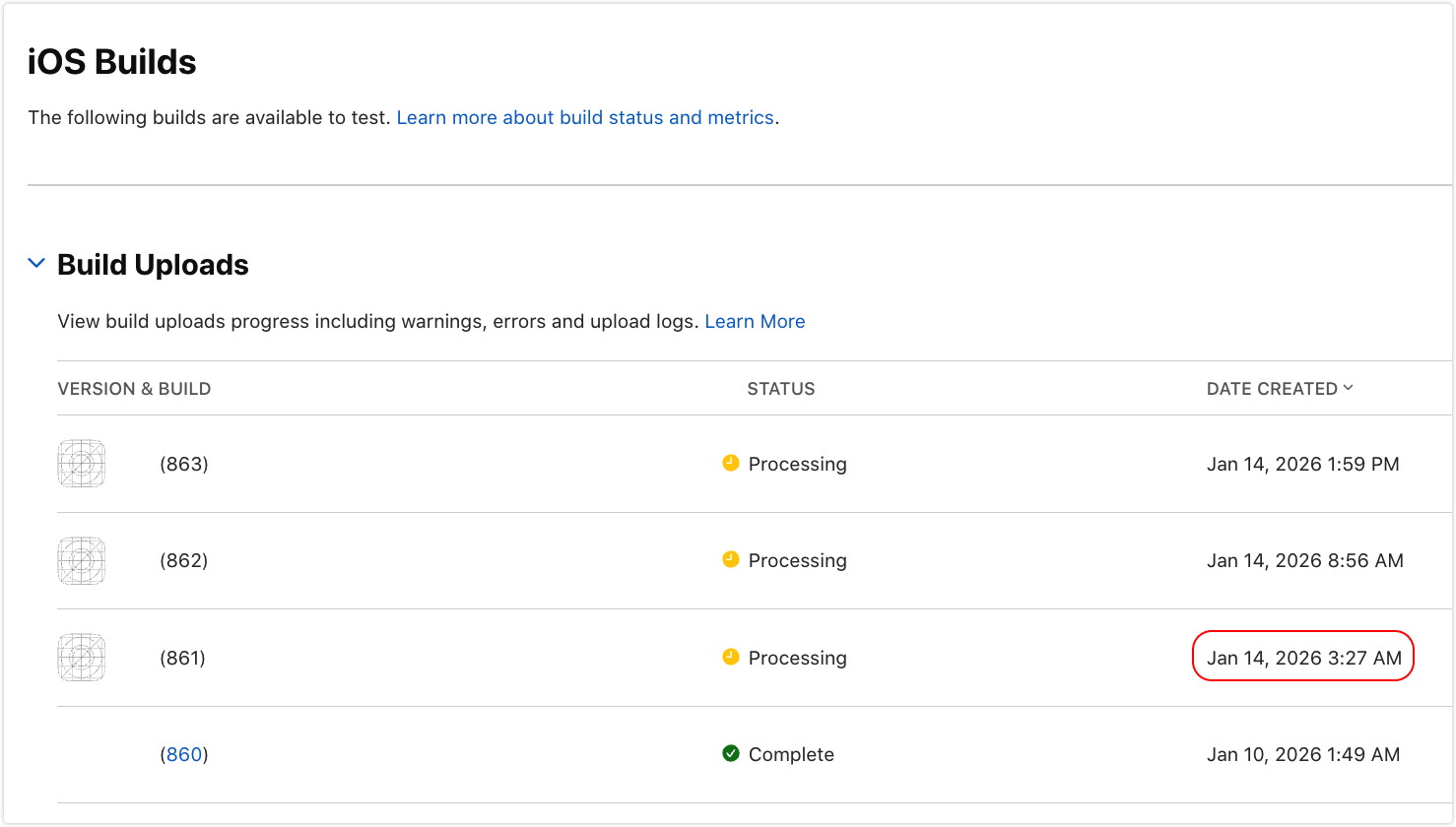Open Learn more about build status and metrics
The image size is (1456, 827).
pyautogui.click(x=584, y=117)
